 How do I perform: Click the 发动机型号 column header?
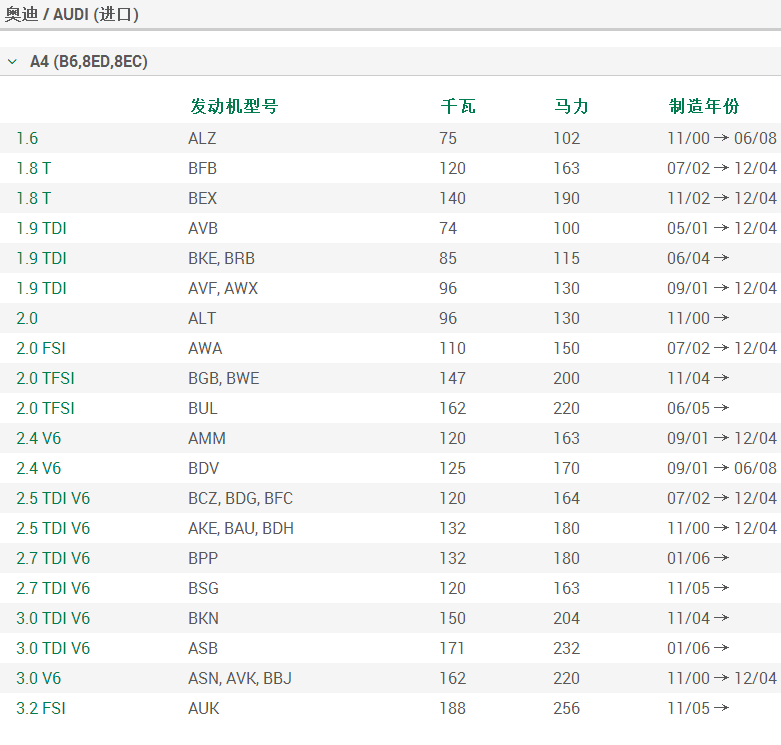coord(234,106)
